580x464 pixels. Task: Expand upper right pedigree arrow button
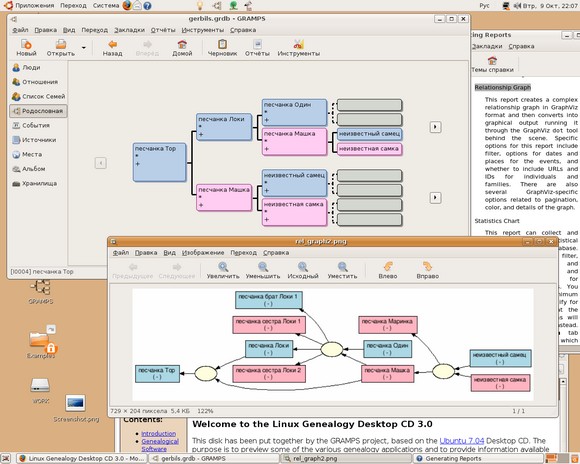point(435,127)
